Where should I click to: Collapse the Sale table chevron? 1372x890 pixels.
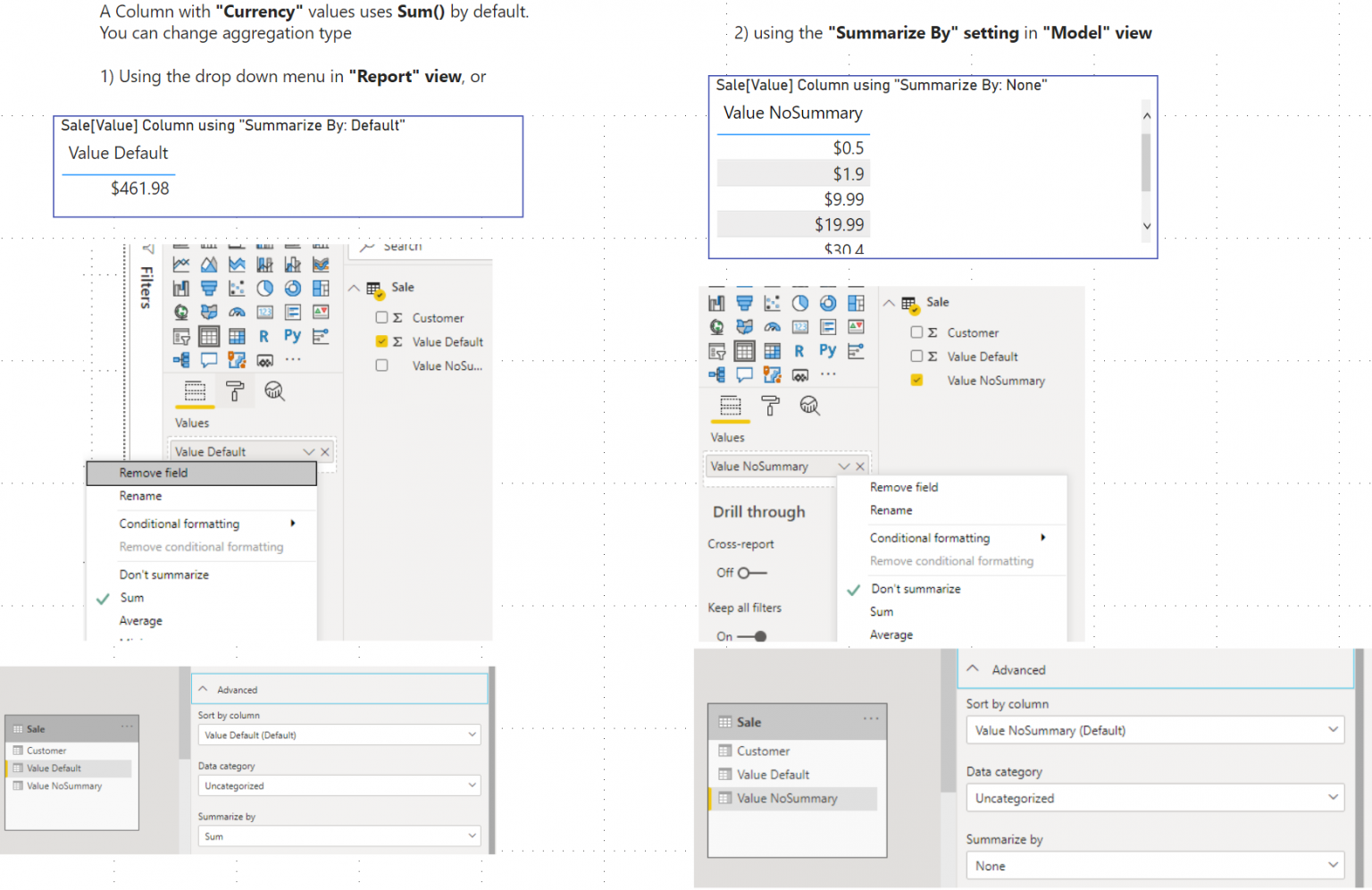coord(354,288)
